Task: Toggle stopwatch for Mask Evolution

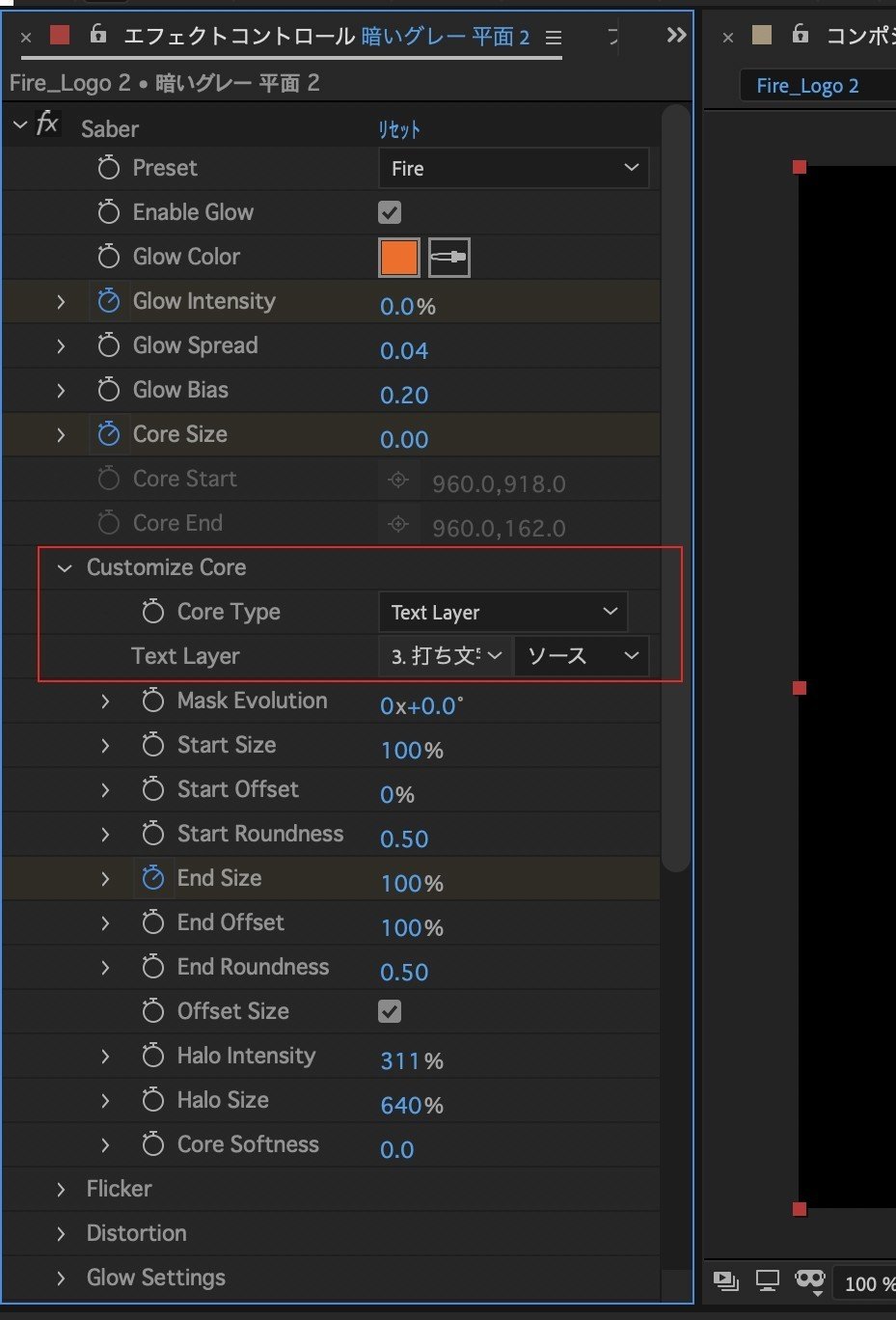Action: [153, 701]
